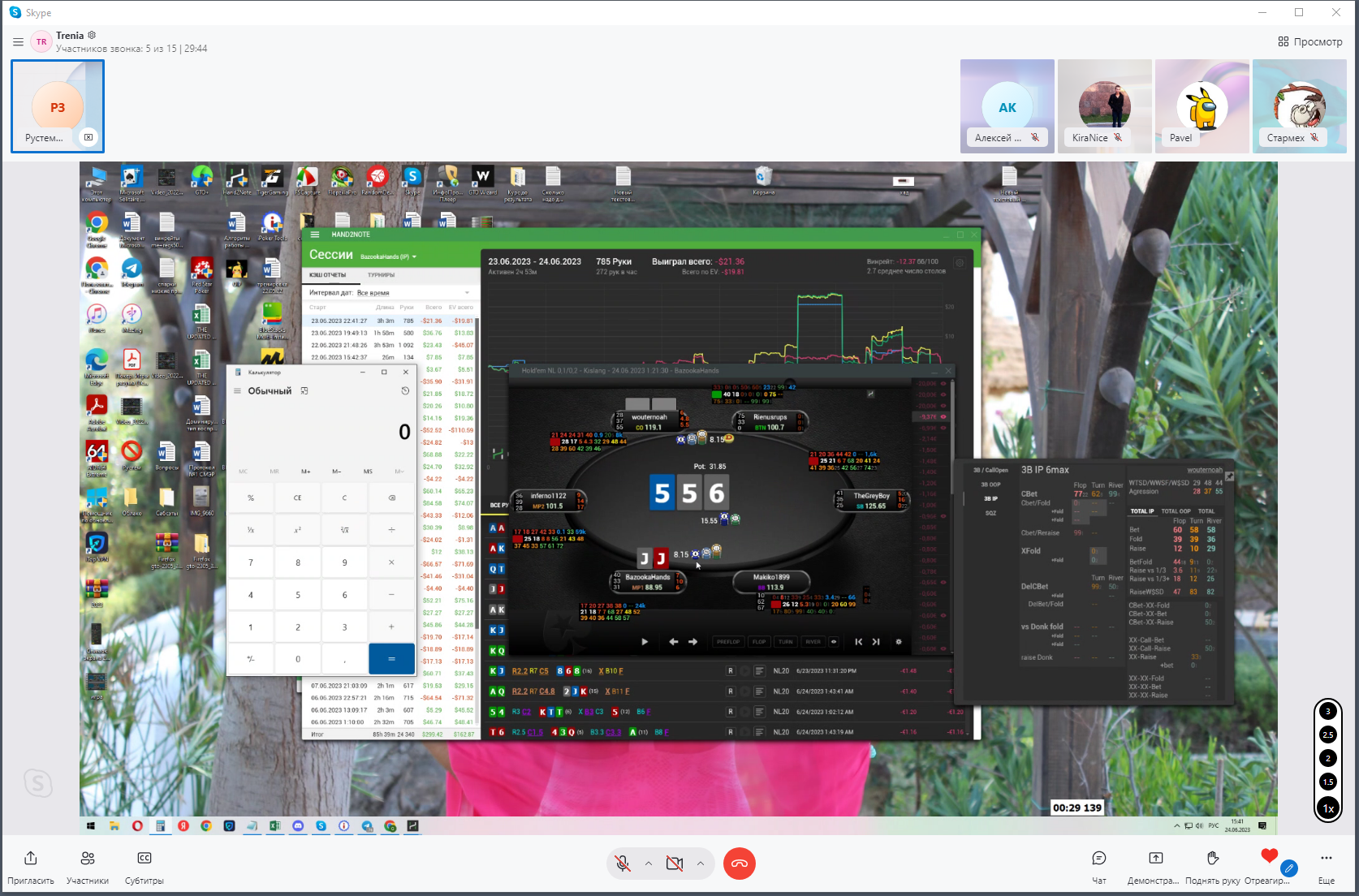Expand camera options chevron
Viewport: 1359px width, 896px height.
[700, 864]
